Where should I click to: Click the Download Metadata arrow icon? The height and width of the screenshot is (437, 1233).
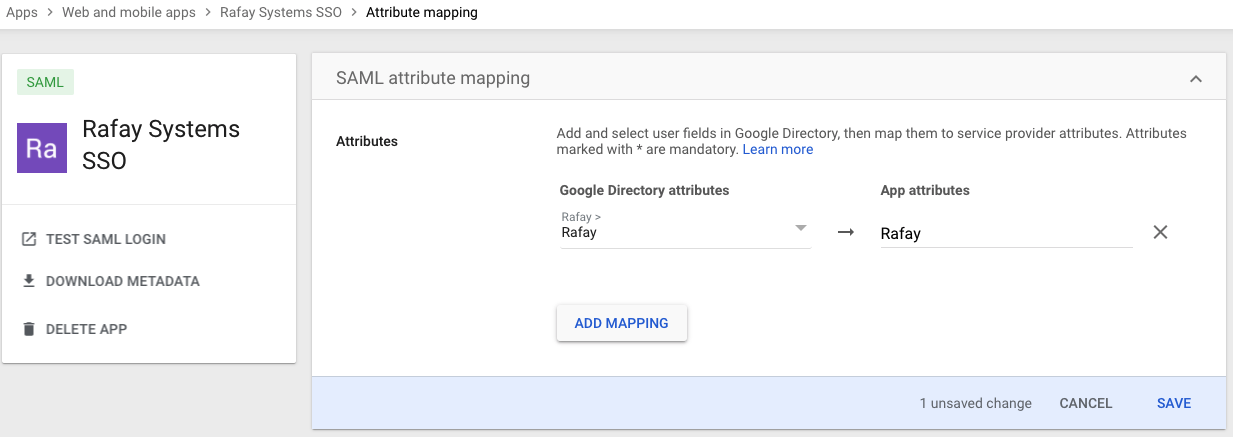[29, 281]
